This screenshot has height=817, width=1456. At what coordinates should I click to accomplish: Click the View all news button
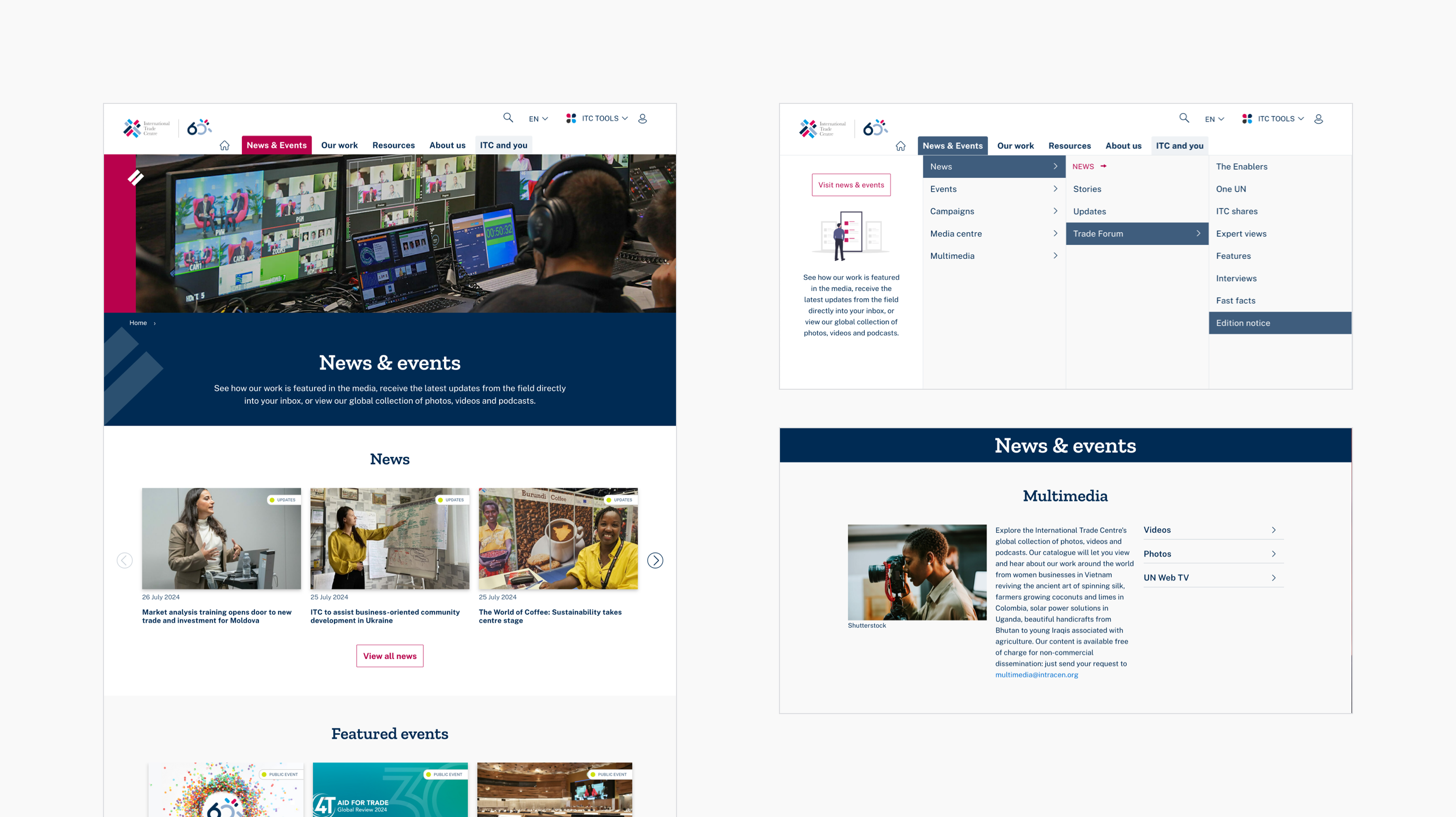coord(389,656)
